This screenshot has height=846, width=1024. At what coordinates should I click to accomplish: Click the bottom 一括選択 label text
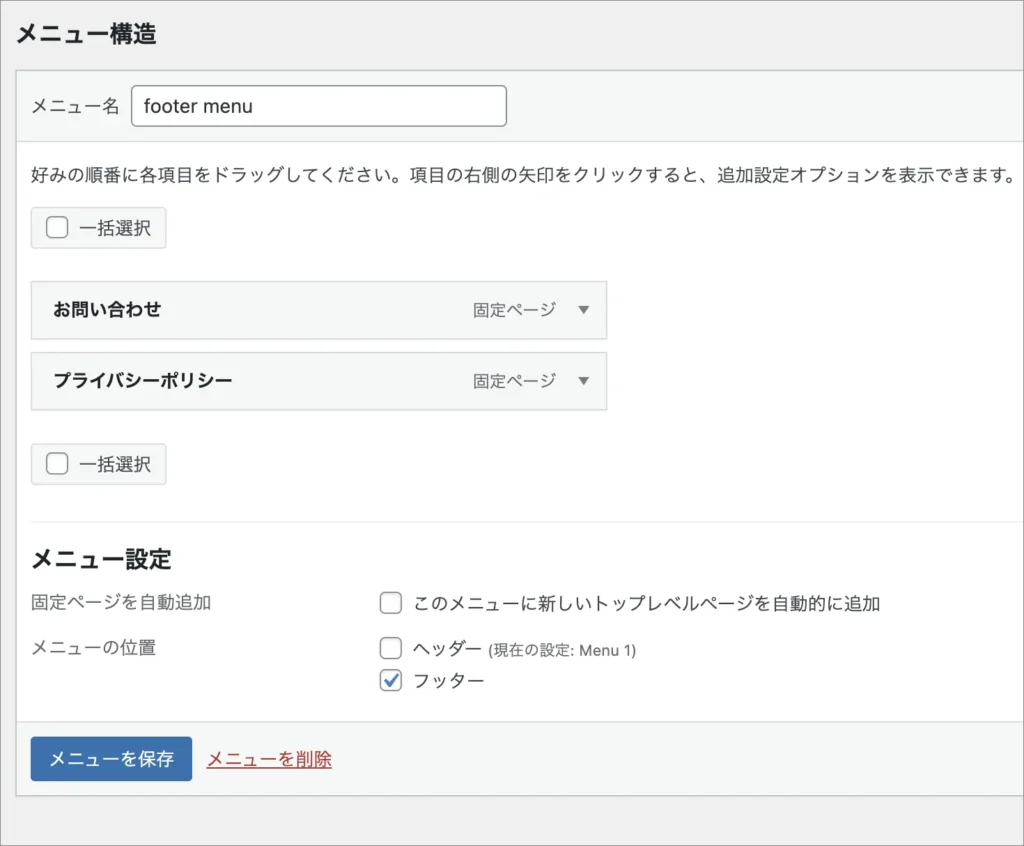tap(115, 464)
